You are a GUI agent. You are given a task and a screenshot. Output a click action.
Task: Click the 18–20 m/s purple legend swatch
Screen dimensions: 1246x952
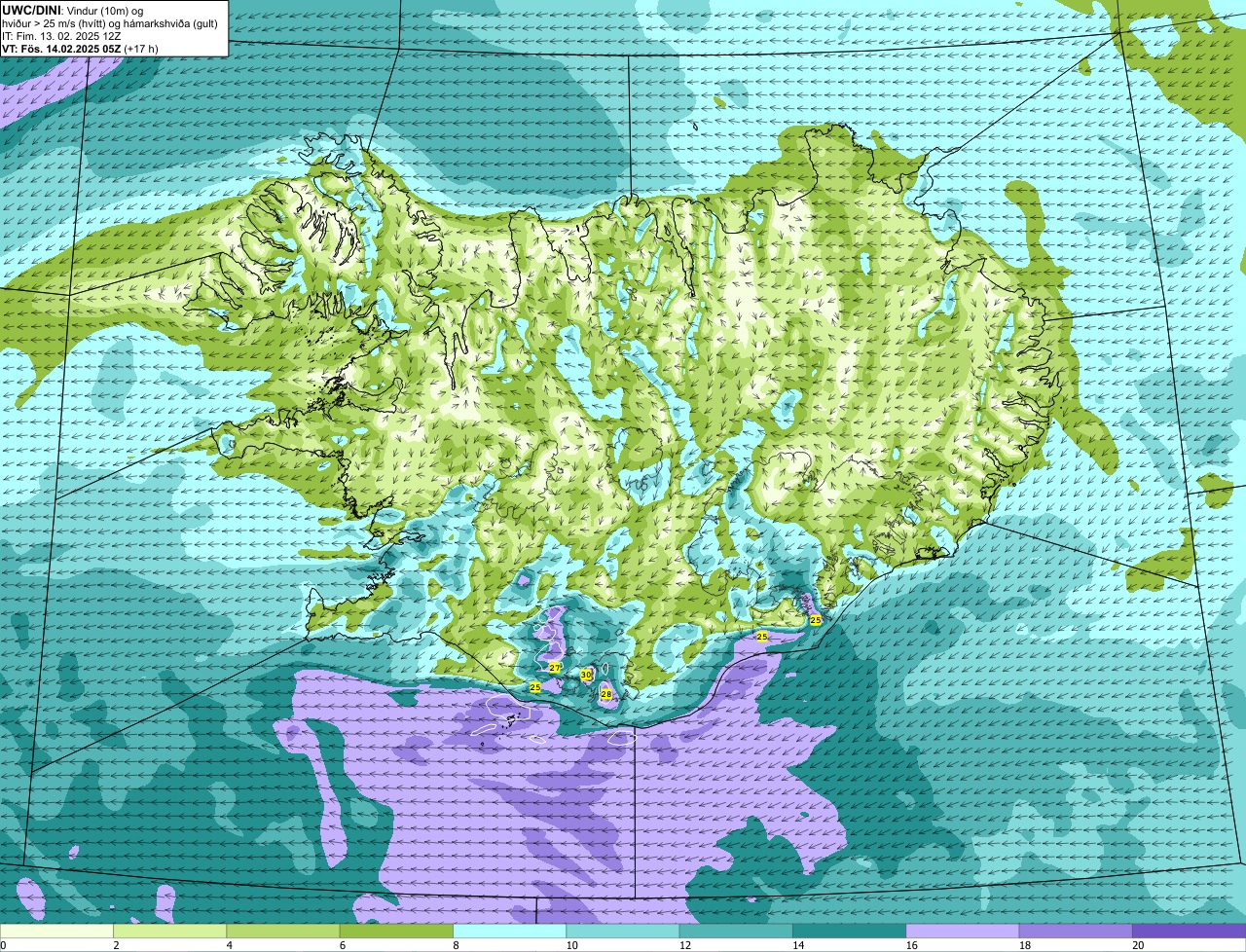point(1076,931)
